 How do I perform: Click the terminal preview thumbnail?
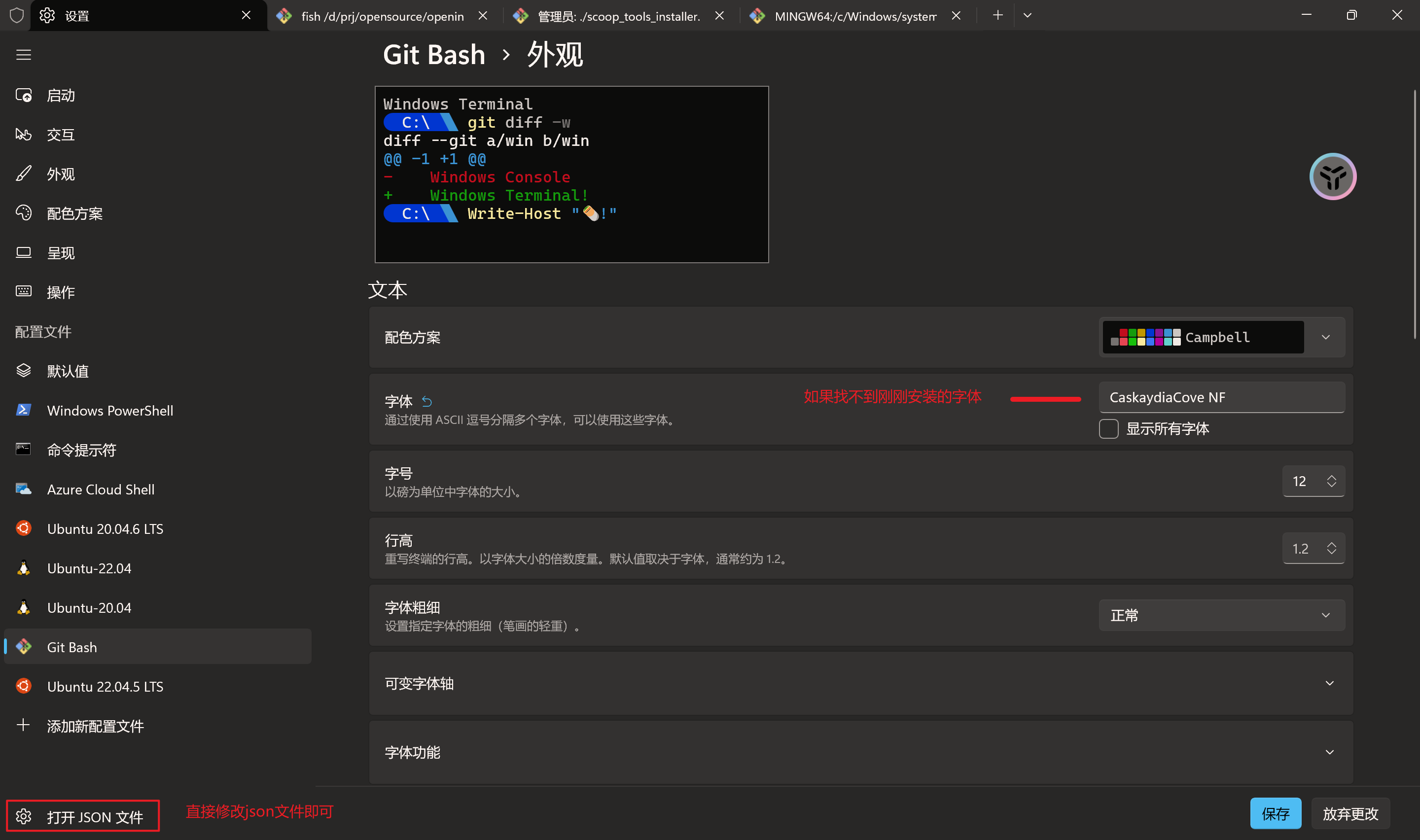click(571, 175)
